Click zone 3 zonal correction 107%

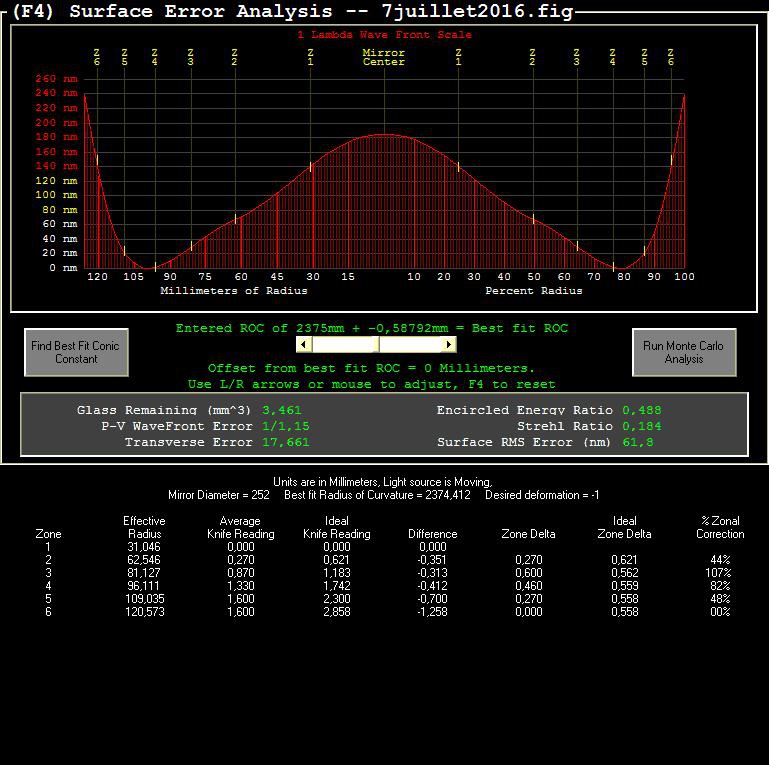click(718, 572)
